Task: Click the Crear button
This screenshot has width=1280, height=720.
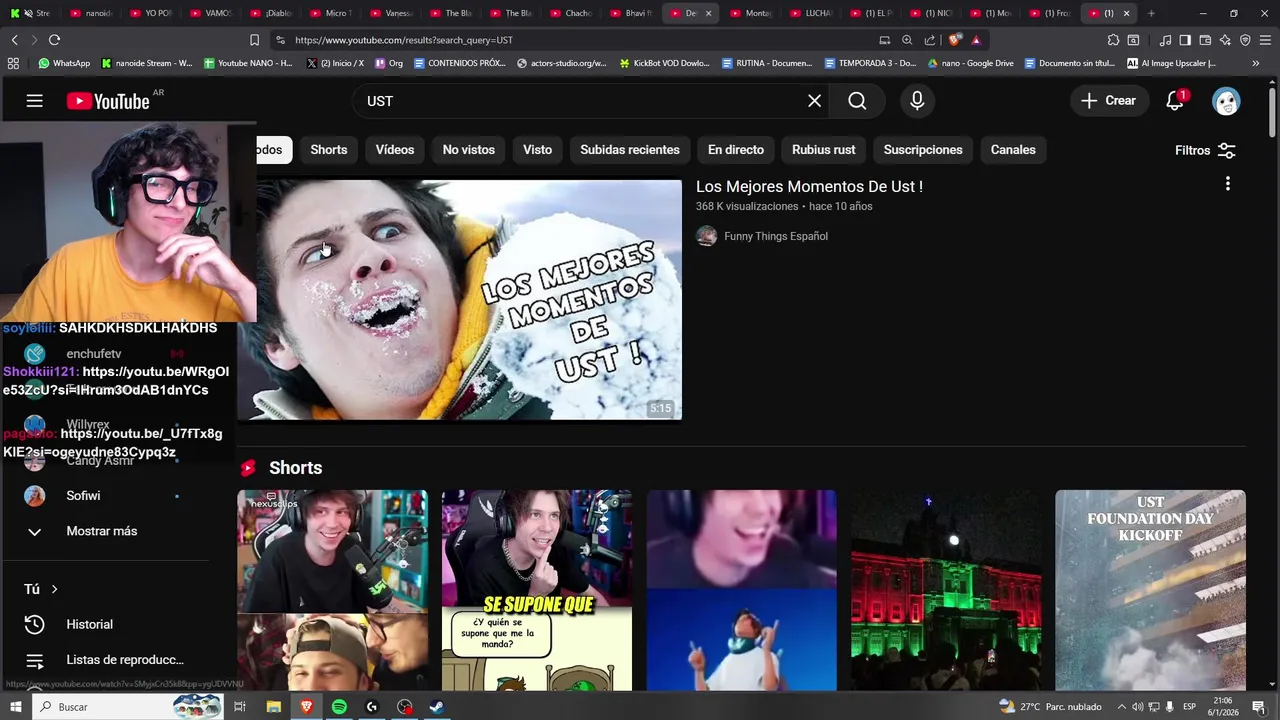Action: (1108, 101)
